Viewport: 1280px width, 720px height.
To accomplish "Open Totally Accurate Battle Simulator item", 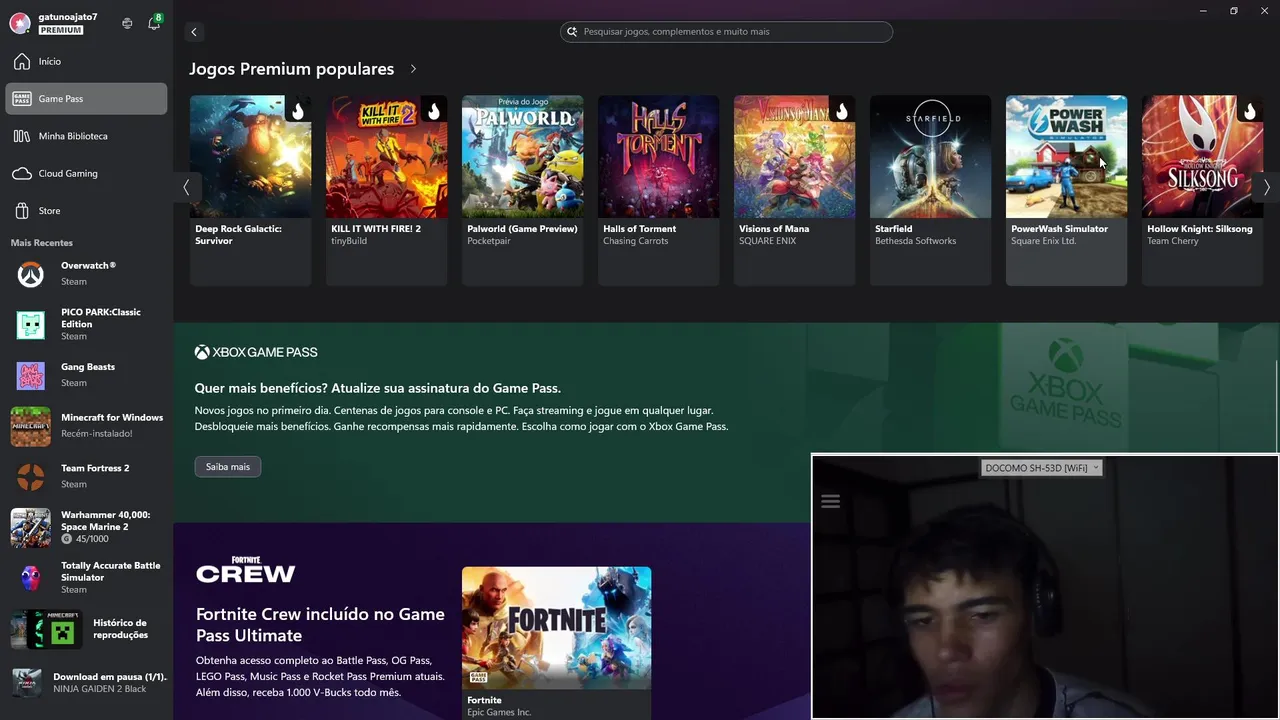I will (x=87, y=577).
